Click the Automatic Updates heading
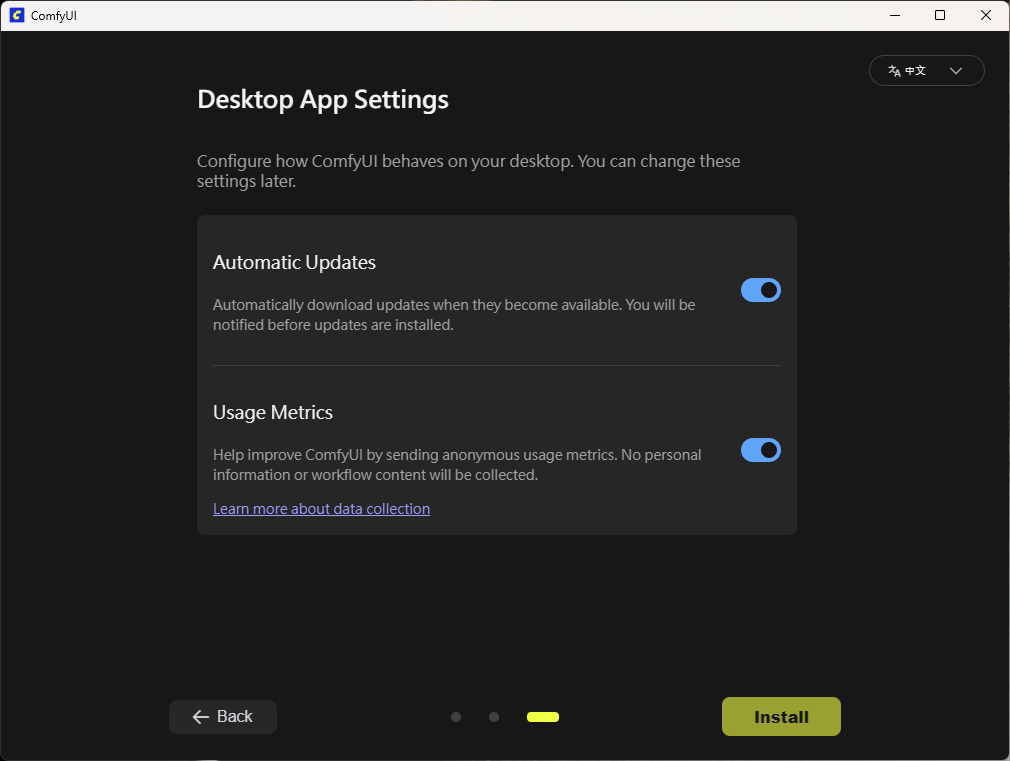1010x761 pixels. pyautogui.click(x=294, y=263)
